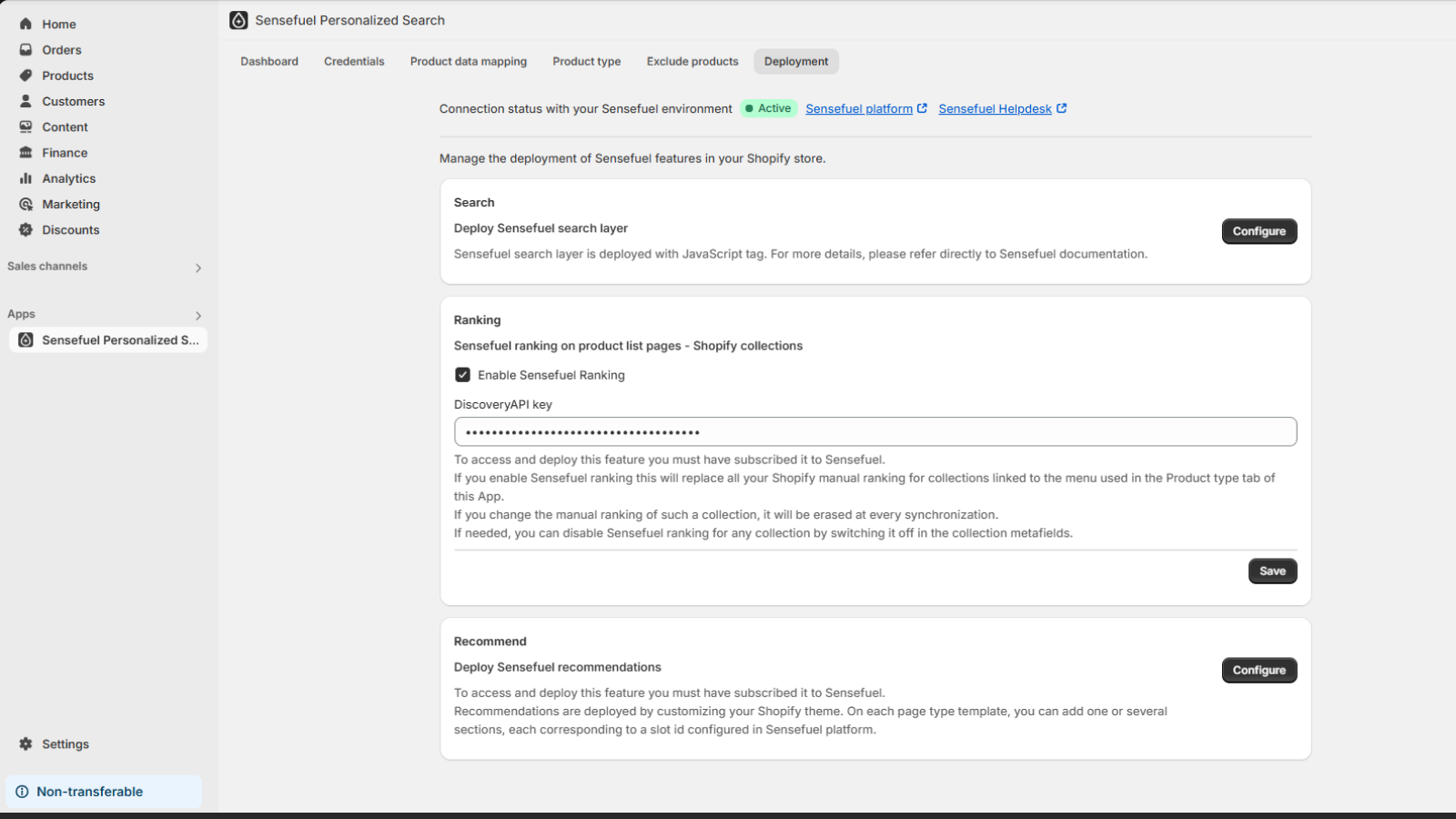Click 'Sensefuel ranking on product list pages' text
The height and width of the screenshot is (819, 1456).
click(568, 346)
